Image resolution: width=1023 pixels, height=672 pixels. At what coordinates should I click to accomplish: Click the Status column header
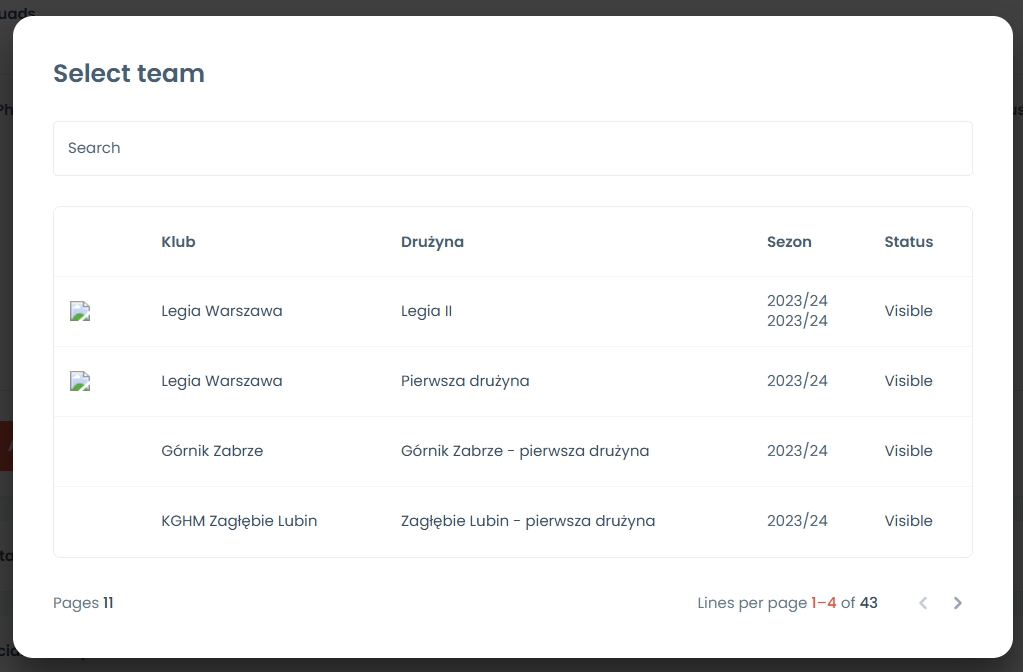click(x=908, y=242)
